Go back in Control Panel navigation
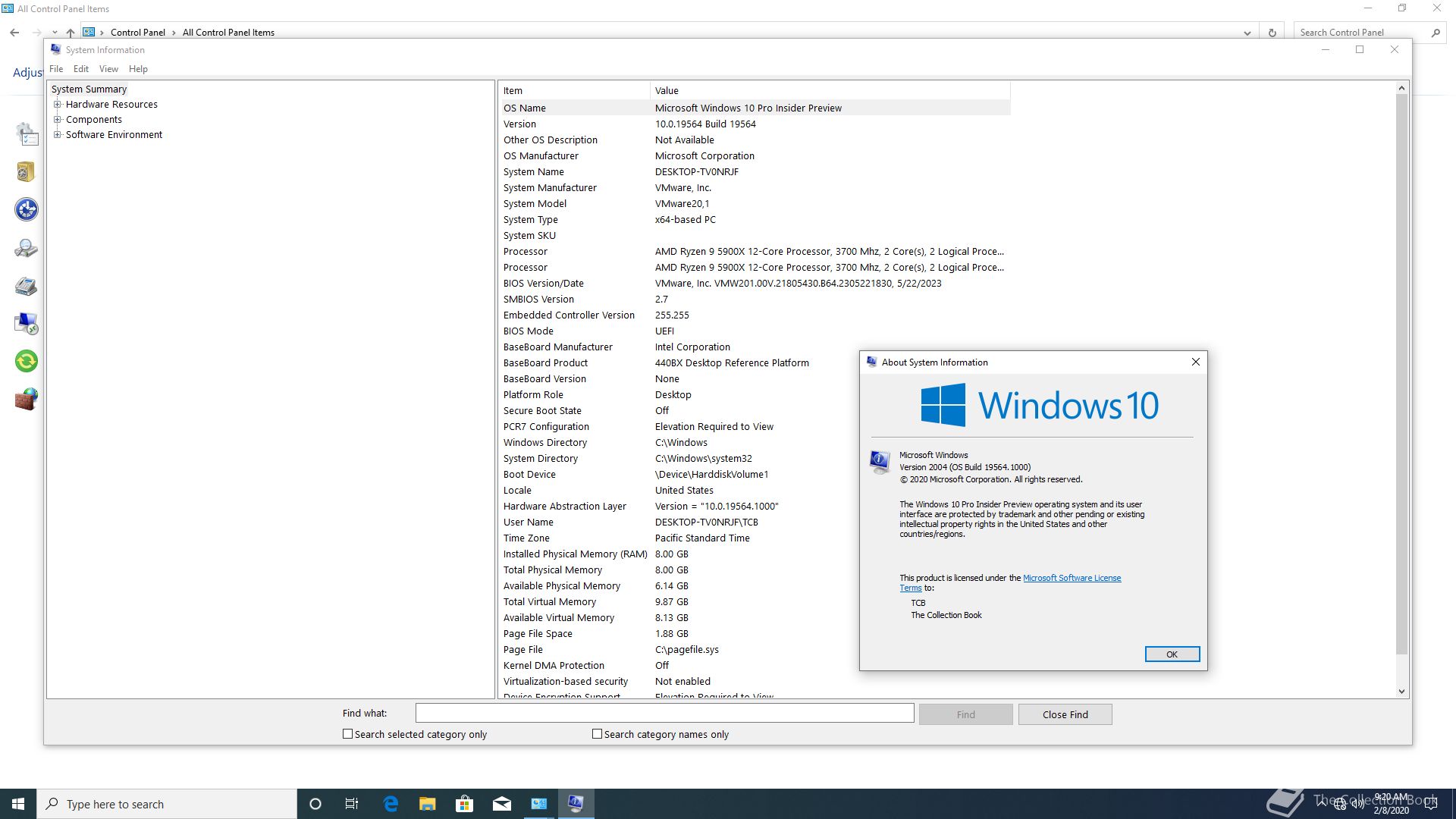 (14, 33)
